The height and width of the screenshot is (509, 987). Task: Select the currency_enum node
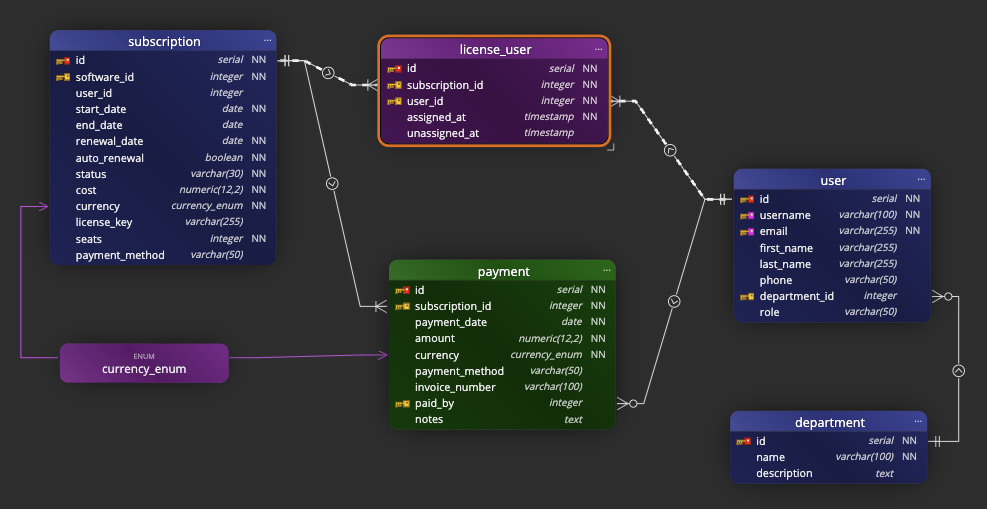[x=144, y=363]
